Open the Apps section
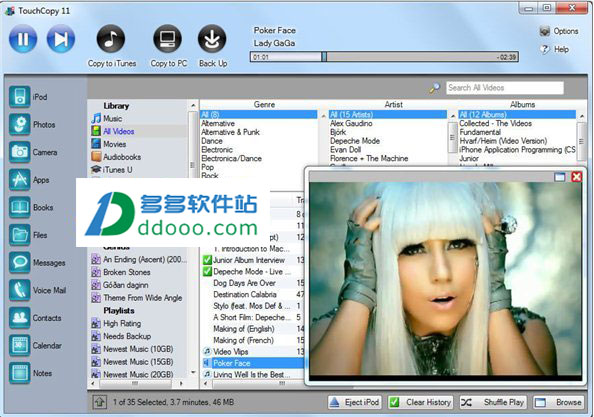 click(x=20, y=180)
